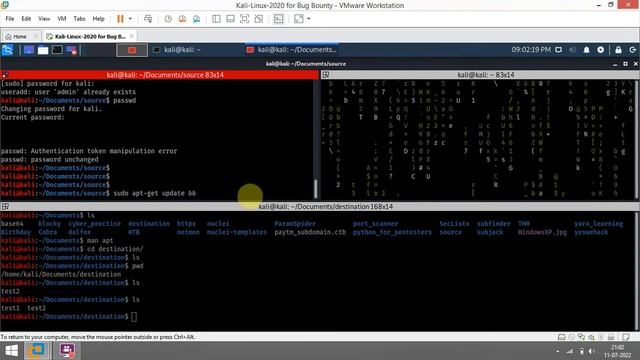Expand the power options dropdown arrow
The image size is (640, 360).
(x=130, y=19)
